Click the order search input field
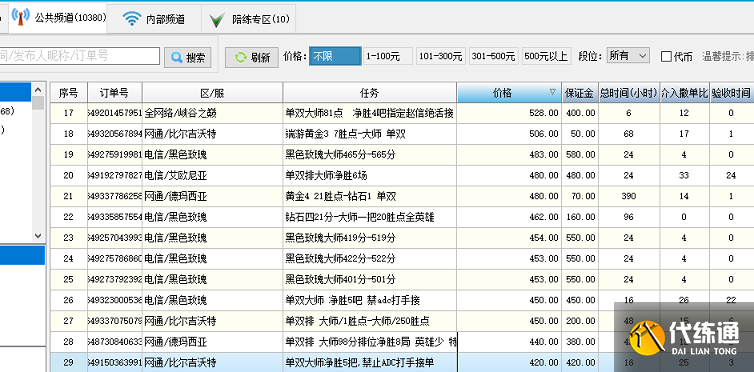This screenshot has height=372, width=754. click(x=79, y=56)
